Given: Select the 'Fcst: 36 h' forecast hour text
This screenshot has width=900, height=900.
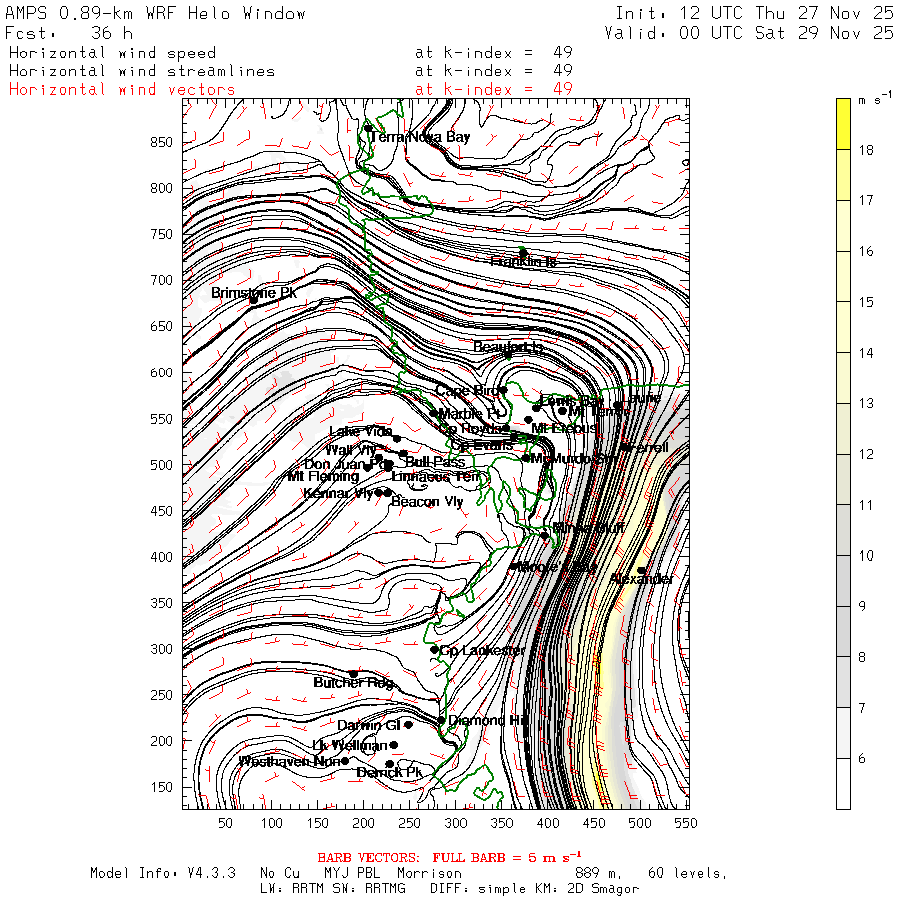Looking at the screenshot, I should click(x=69, y=33).
